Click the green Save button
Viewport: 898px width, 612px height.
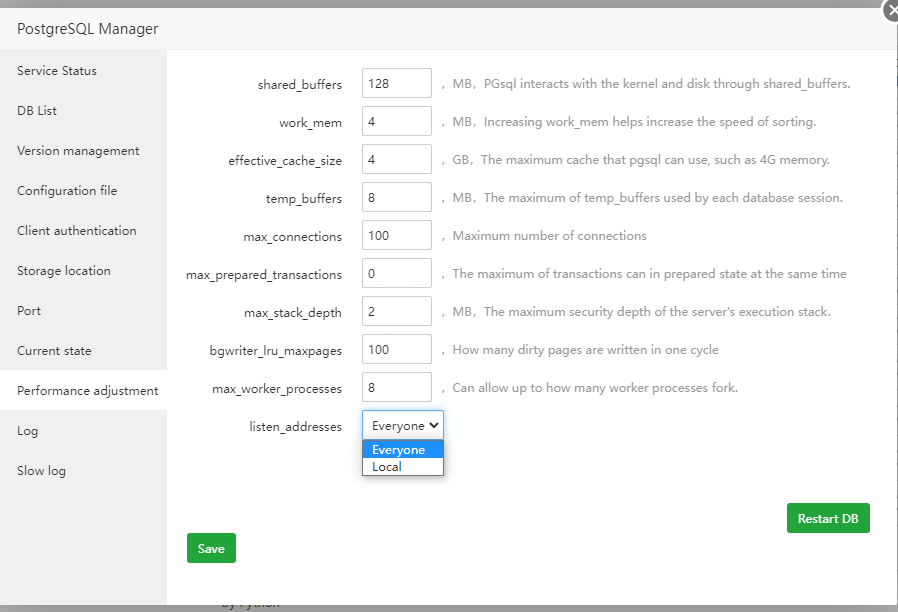(x=211, y=548)
